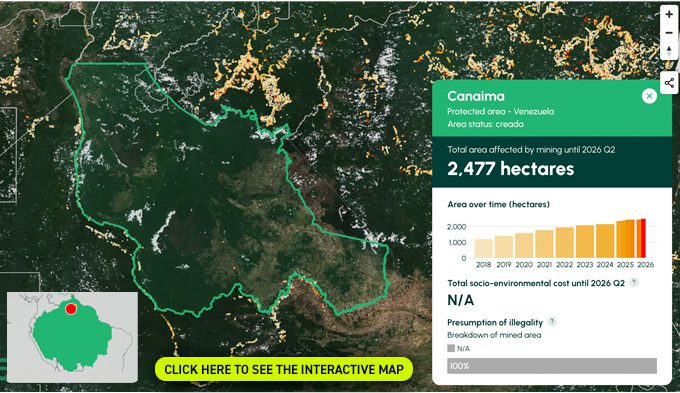Click the '2025' year label on chart
Screen dimensions: 680x393
pos(625,265)
